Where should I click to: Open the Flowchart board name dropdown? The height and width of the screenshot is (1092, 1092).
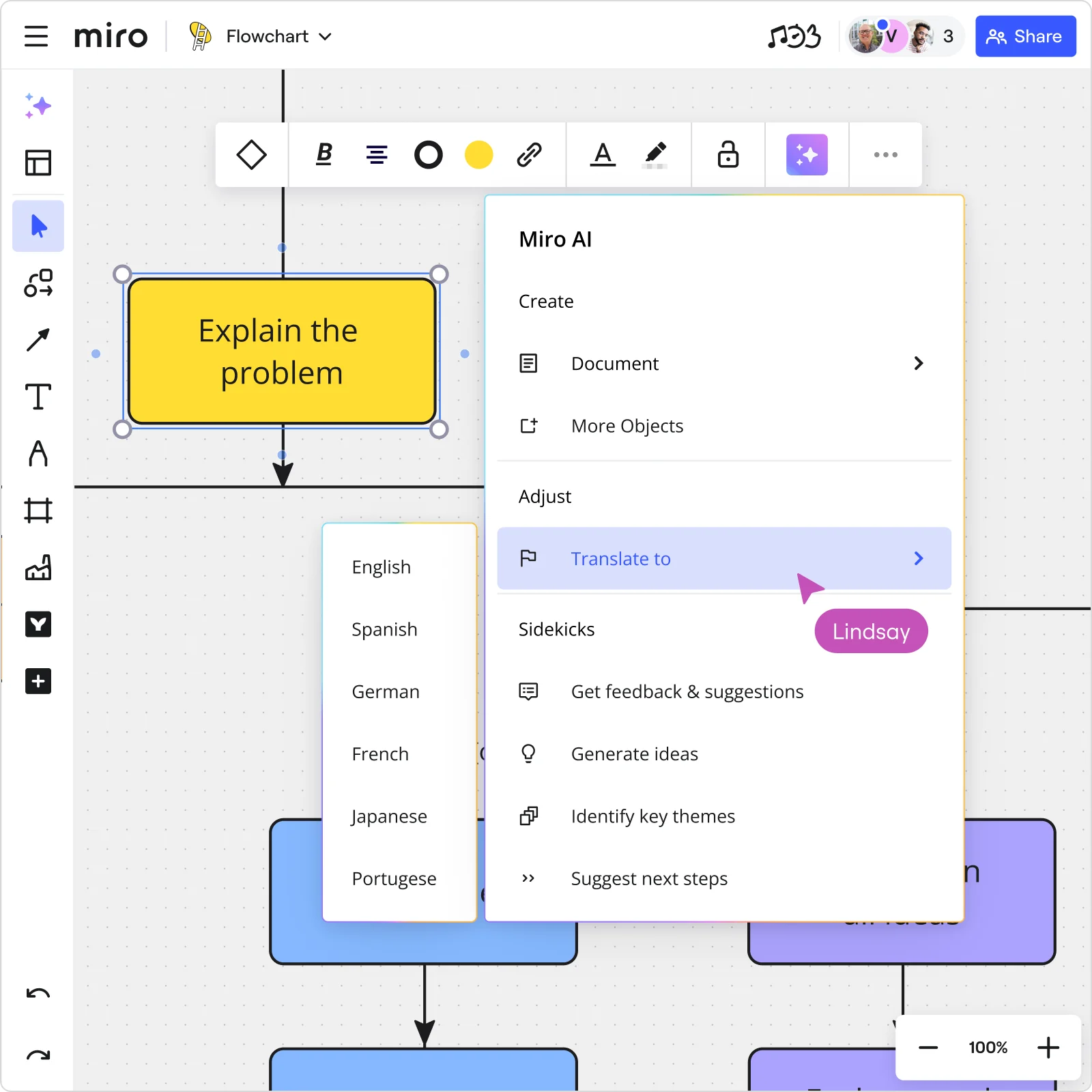[x=279, y=36]
